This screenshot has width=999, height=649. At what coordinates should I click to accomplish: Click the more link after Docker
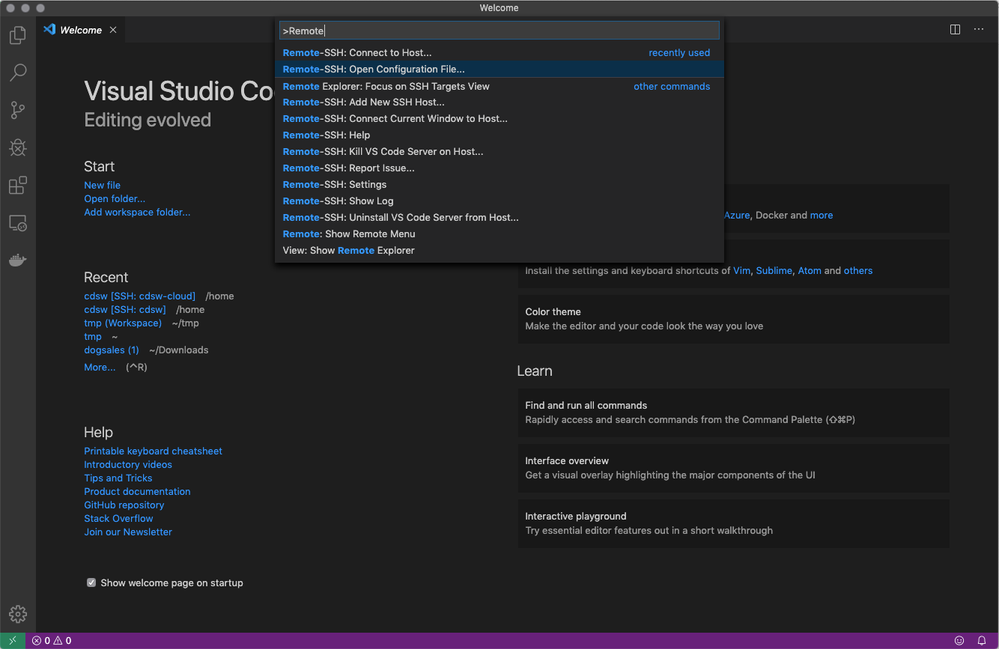(821, 215)
